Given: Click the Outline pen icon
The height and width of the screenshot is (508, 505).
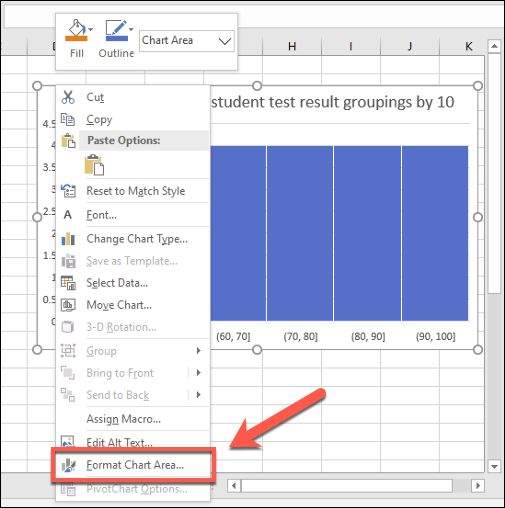Looking at the screenshot, I should coord(116,31).
